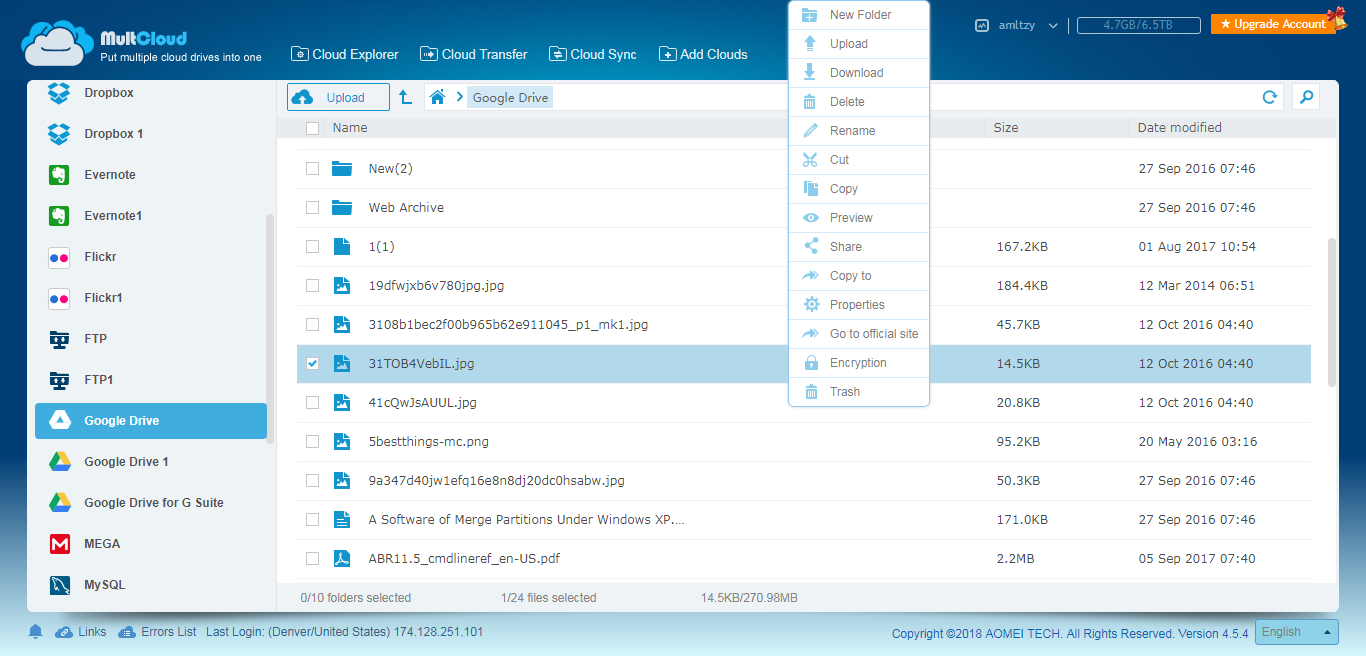Screen dimensions: 1366x657
Task: Click the refresh icon in the path bar
Action: click(1270, 97)
